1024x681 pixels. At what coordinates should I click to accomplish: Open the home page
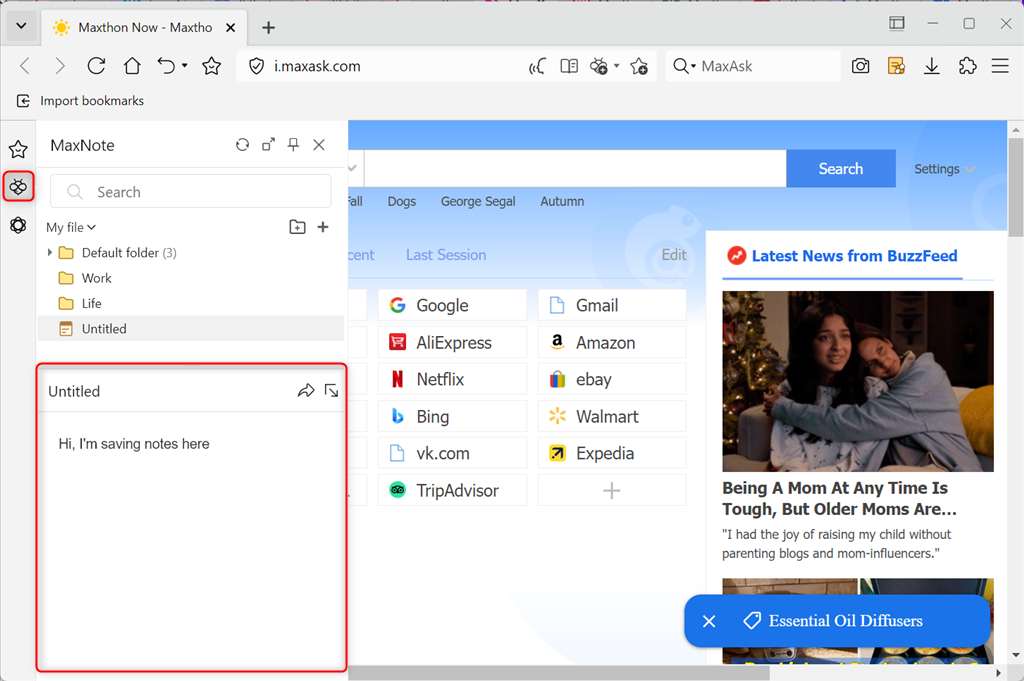click(133, 66)
